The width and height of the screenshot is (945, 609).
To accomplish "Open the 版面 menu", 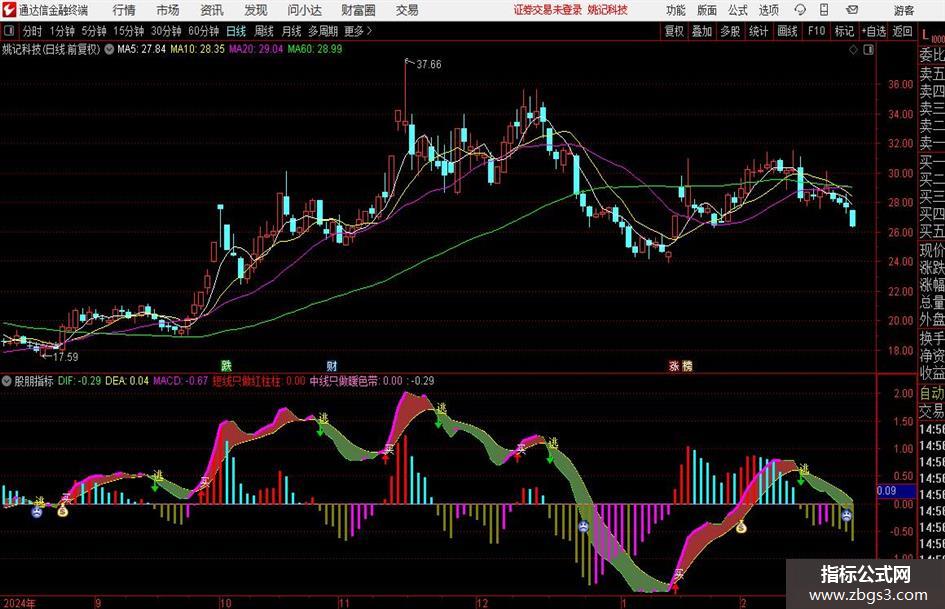I will 706,10.
